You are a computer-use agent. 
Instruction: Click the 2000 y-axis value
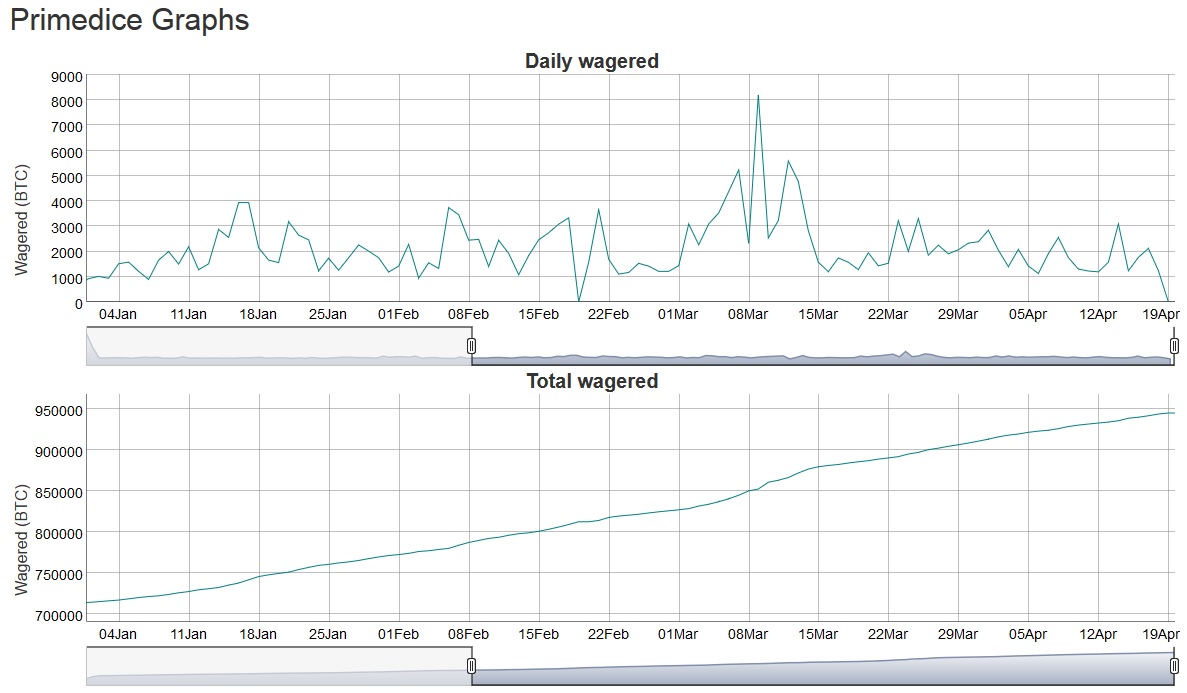coord(67,253)
